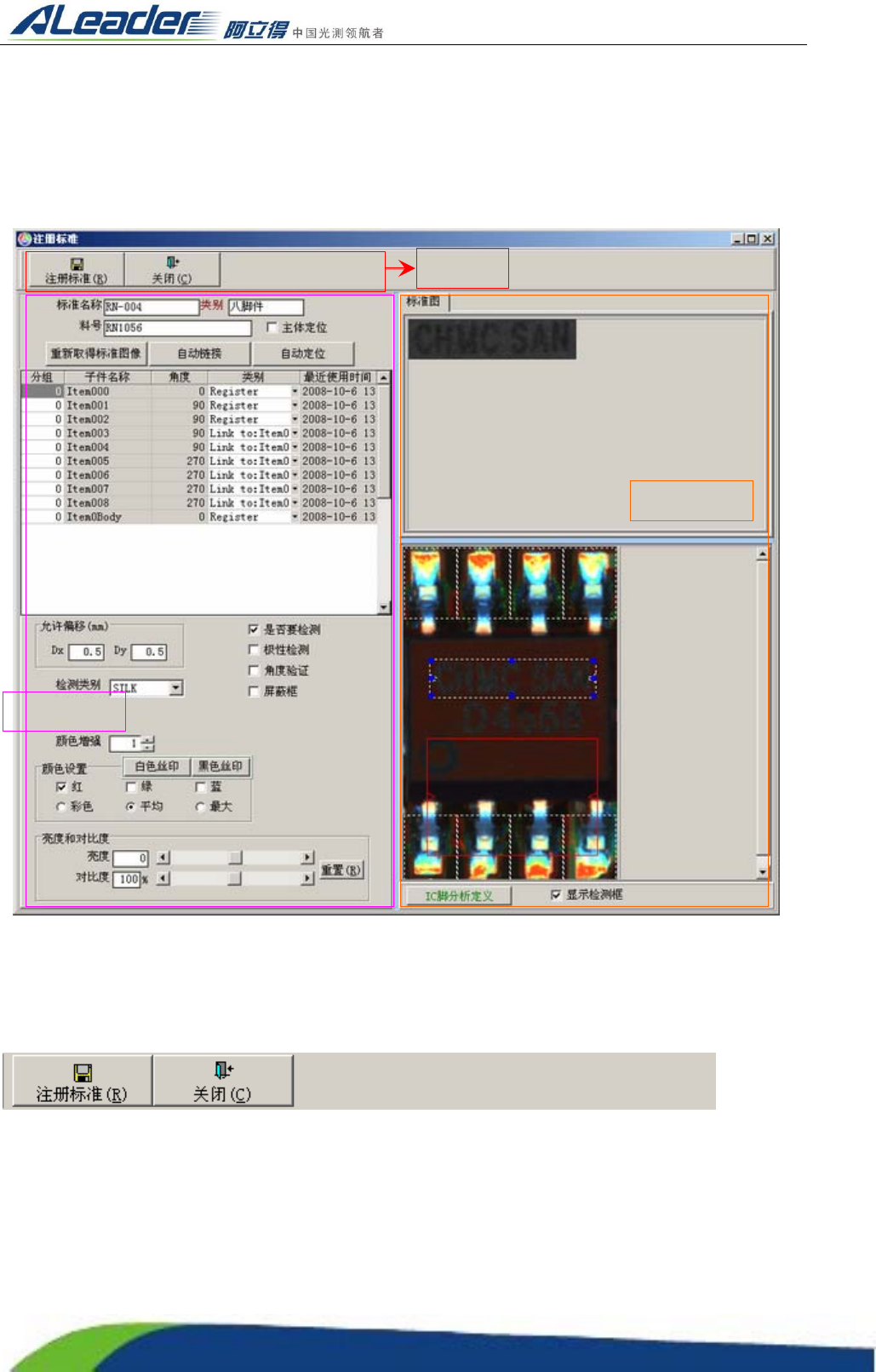Viewport: 876px width, 1372px height.
Task: Click the dashed silk-print box in the component image
Action: 512,678
